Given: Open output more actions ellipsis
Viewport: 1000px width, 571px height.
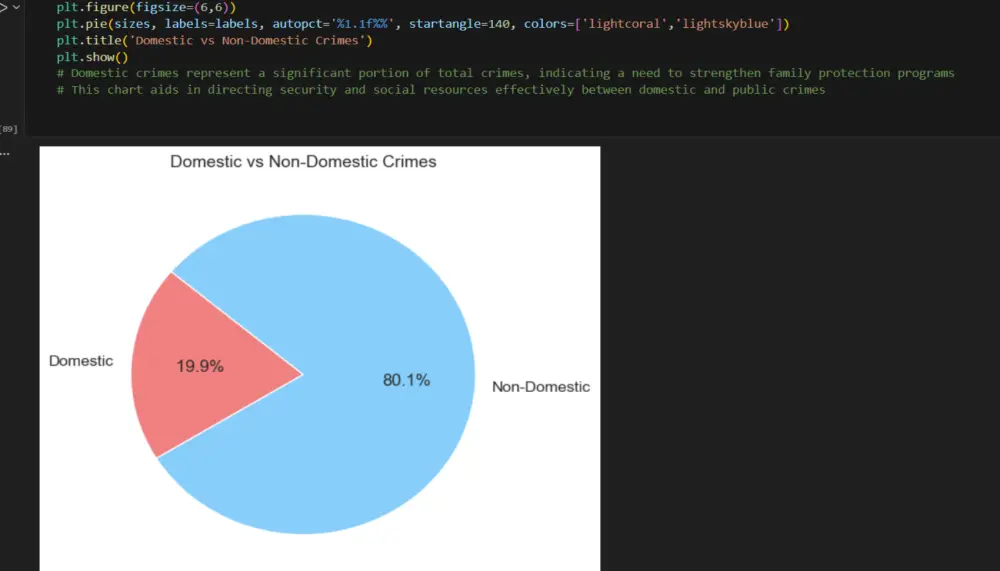Looking at the screenshot, I should click(5, 154).
